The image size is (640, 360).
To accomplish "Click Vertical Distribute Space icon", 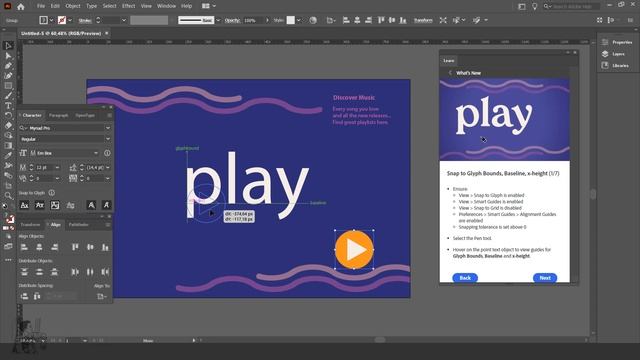I will 24,296.
